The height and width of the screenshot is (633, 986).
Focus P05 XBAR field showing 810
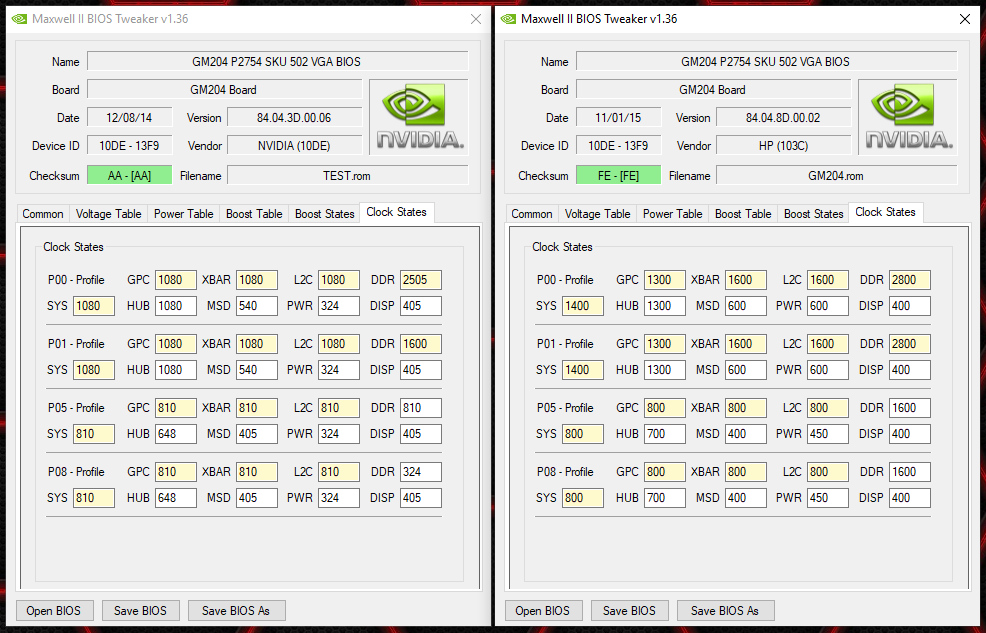pos(257,408)
